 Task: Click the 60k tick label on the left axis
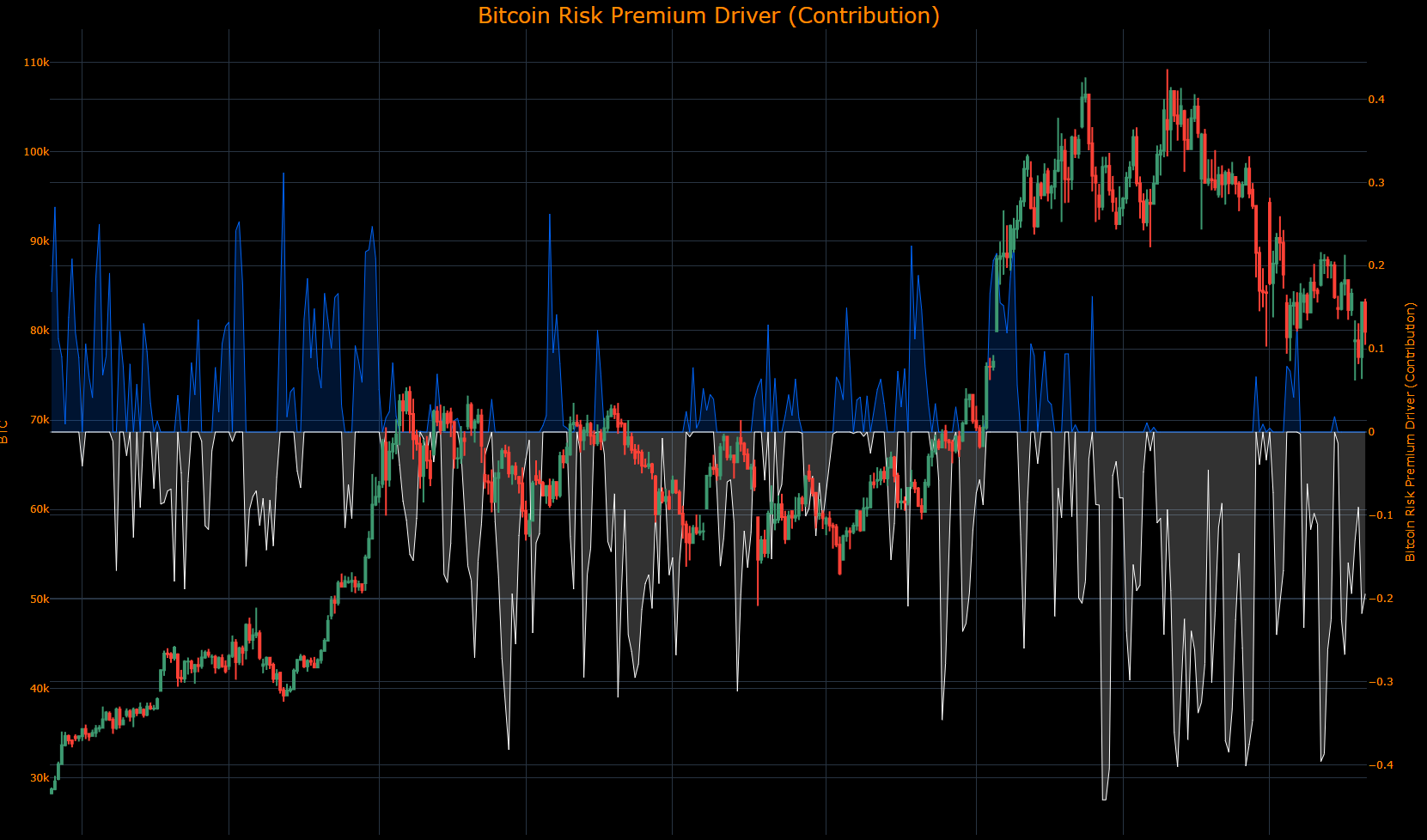[x=40, y=509]
